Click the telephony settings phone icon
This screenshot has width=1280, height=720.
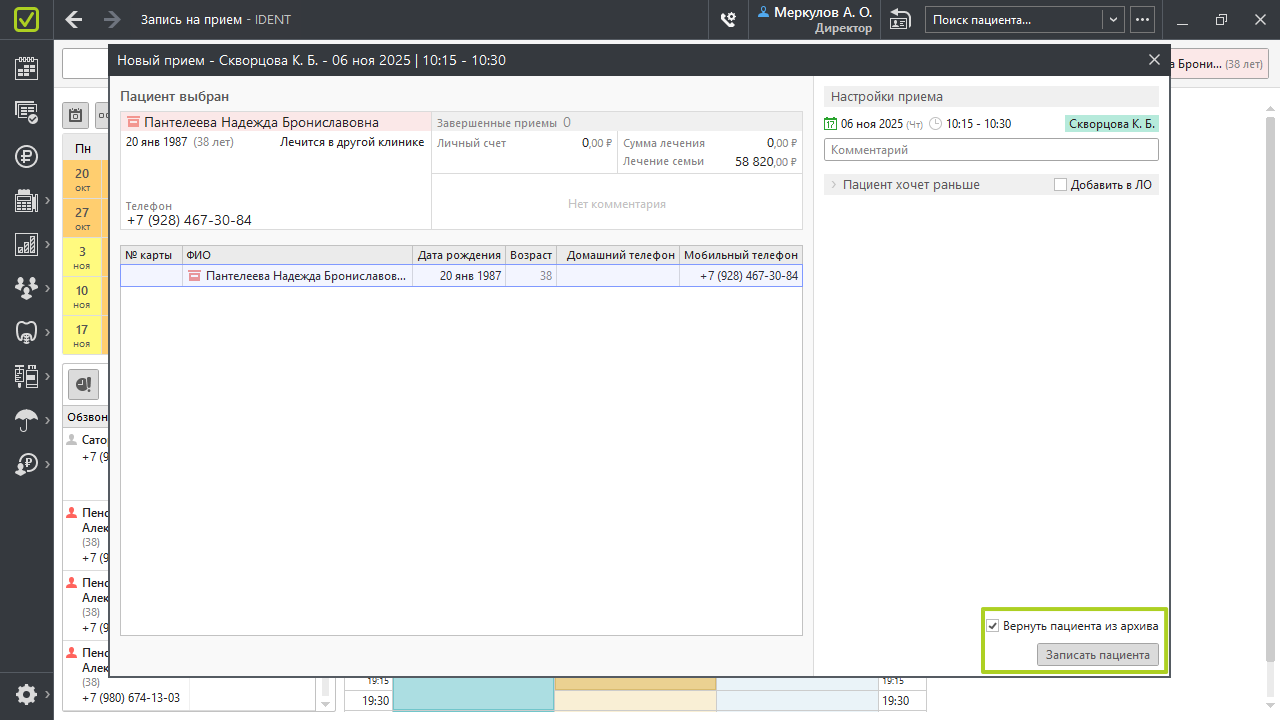pyautogui.click(x=728, y=20)
